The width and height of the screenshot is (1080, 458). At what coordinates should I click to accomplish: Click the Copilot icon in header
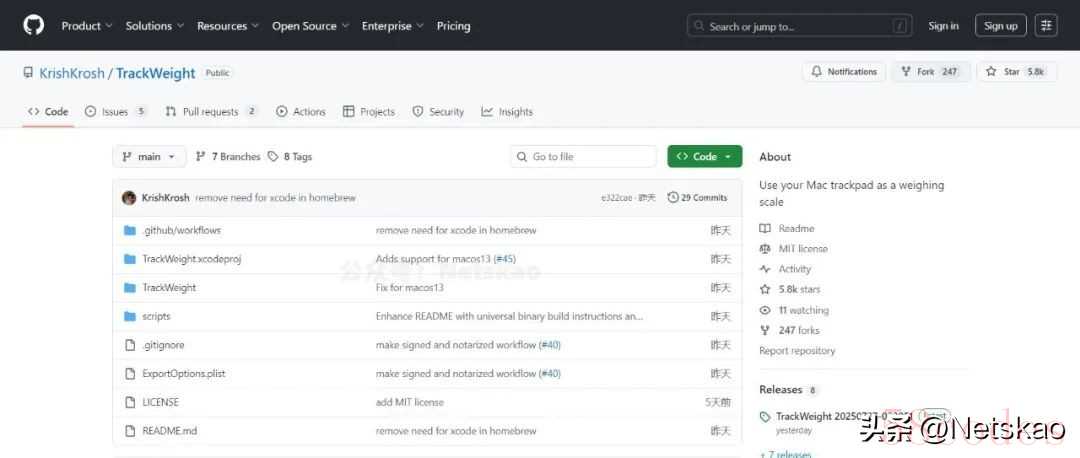coord(1046,26)
